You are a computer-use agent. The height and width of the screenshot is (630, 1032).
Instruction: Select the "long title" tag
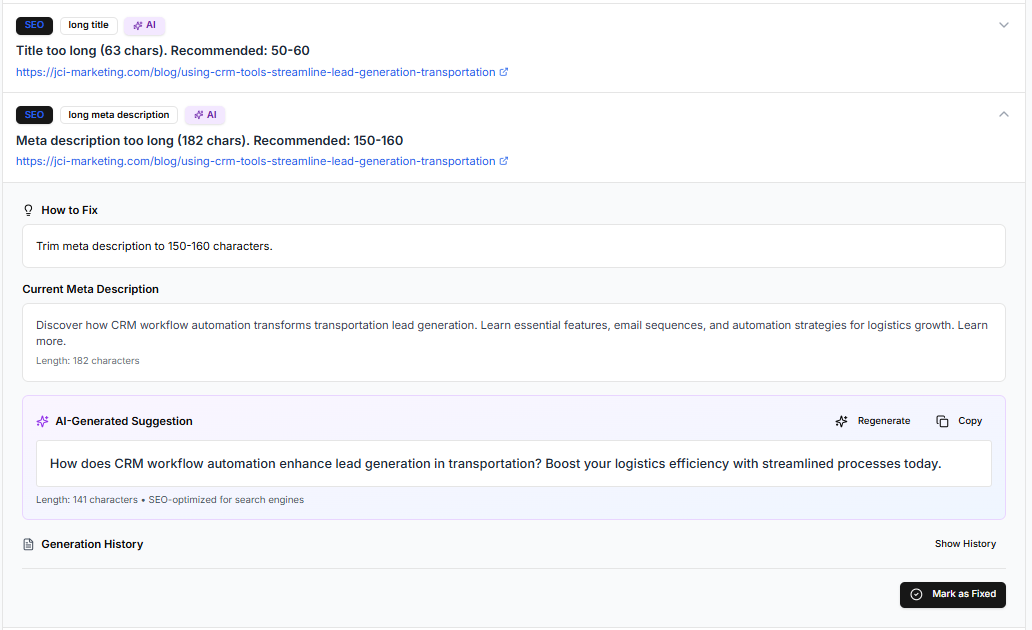tap(88, 25)
